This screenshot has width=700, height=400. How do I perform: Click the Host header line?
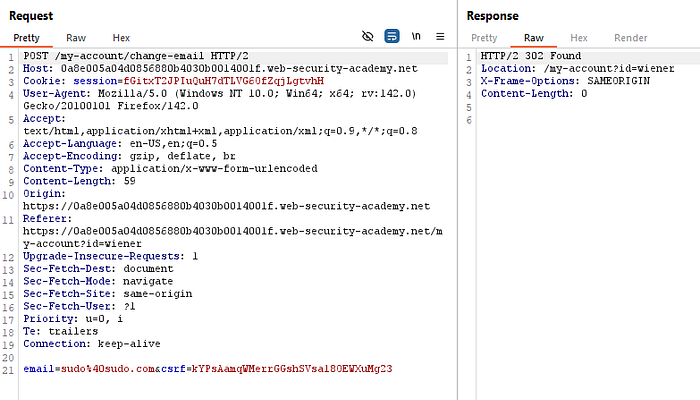coord(221,68)
